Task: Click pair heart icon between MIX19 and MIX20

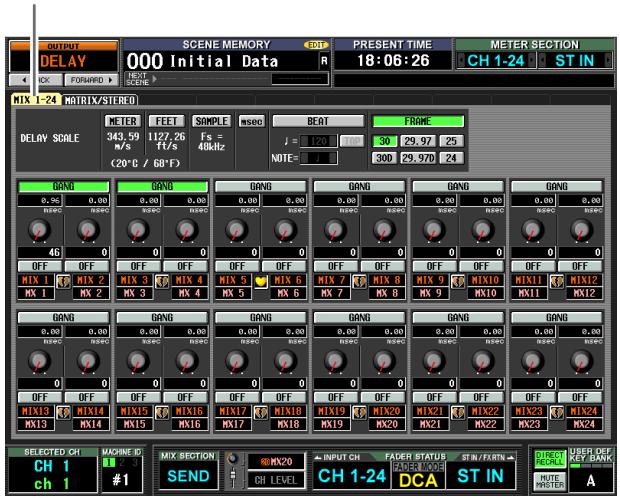Action: (x=359, y=413)
